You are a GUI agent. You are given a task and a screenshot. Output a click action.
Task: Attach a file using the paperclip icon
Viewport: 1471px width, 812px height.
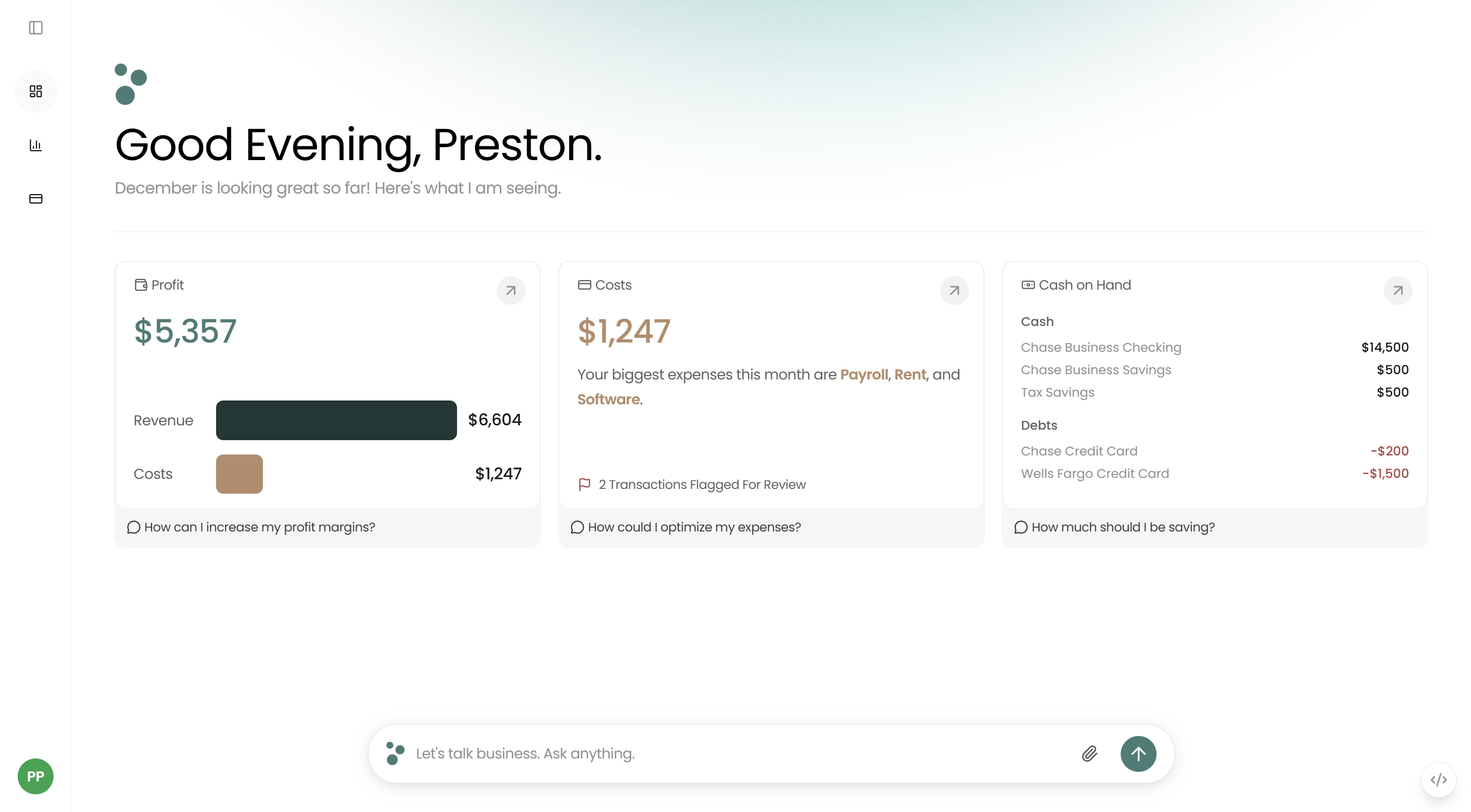coord(1089,753)
